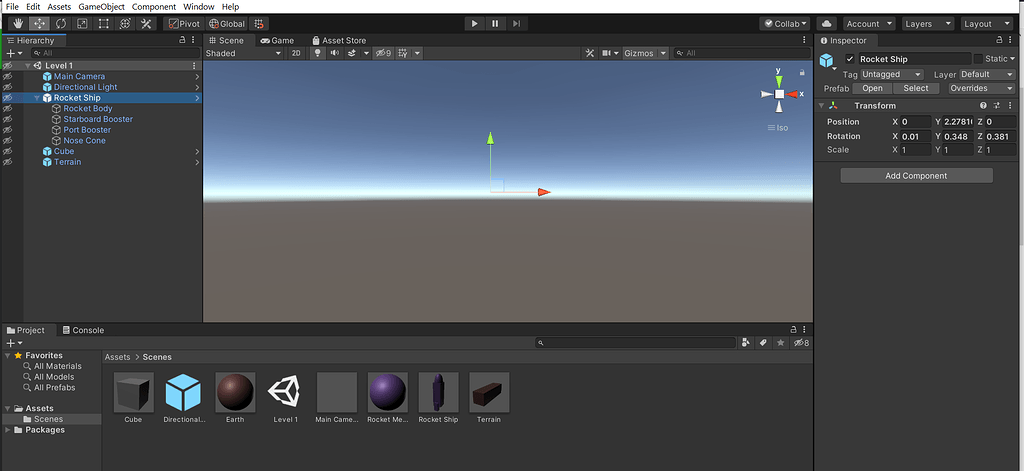Toggle visibility of Terrain object

pyautogui.click(x=7, y=162)
